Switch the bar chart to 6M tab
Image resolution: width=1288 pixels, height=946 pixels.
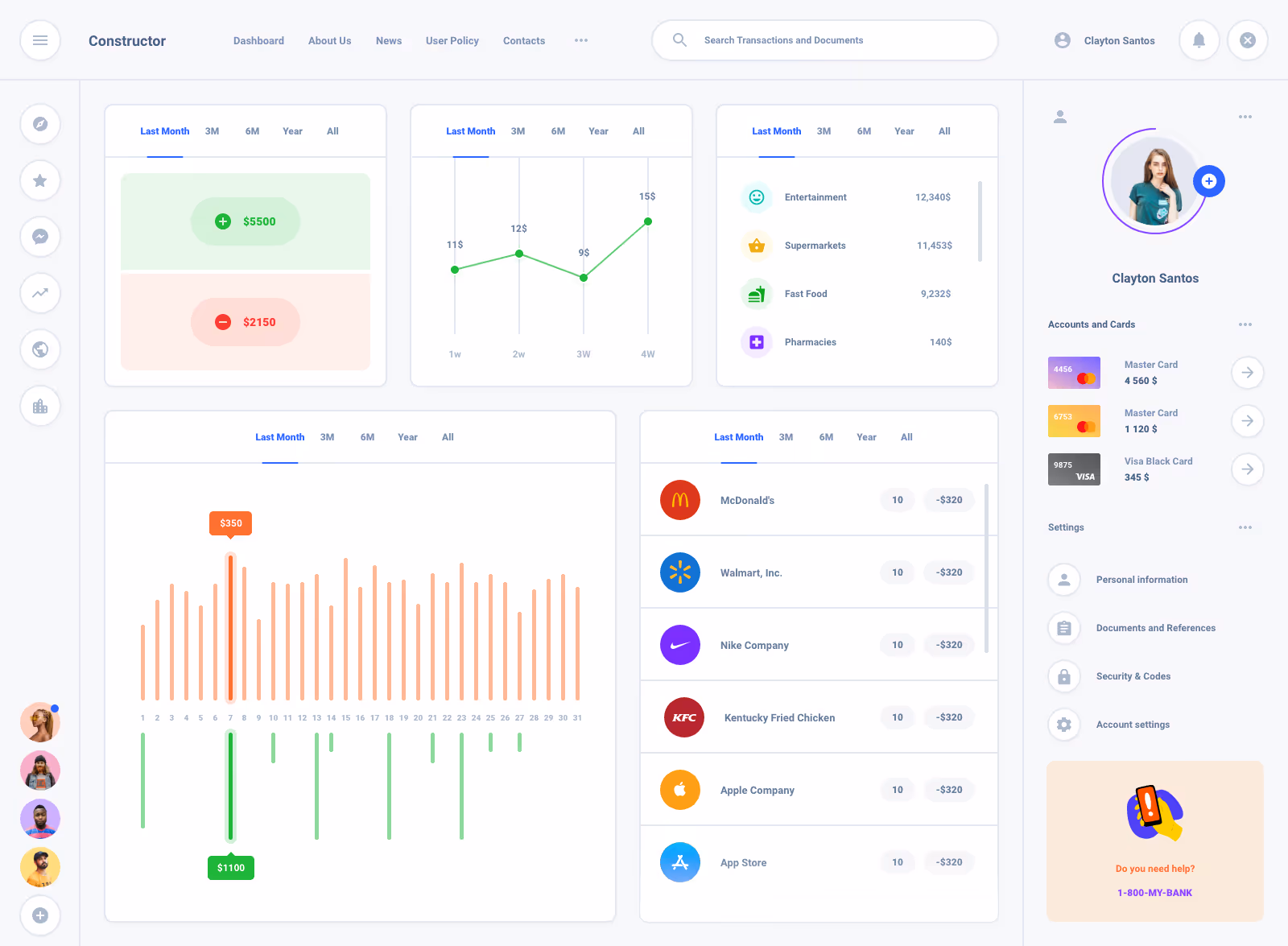point(367,436)
